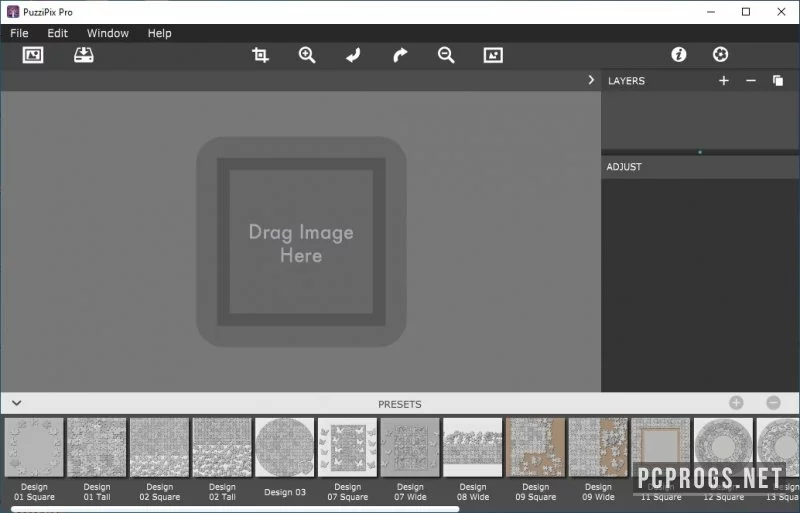Add preset with round plus button
Viewport: 800px width, 513px height.
(x=736, y=403)
